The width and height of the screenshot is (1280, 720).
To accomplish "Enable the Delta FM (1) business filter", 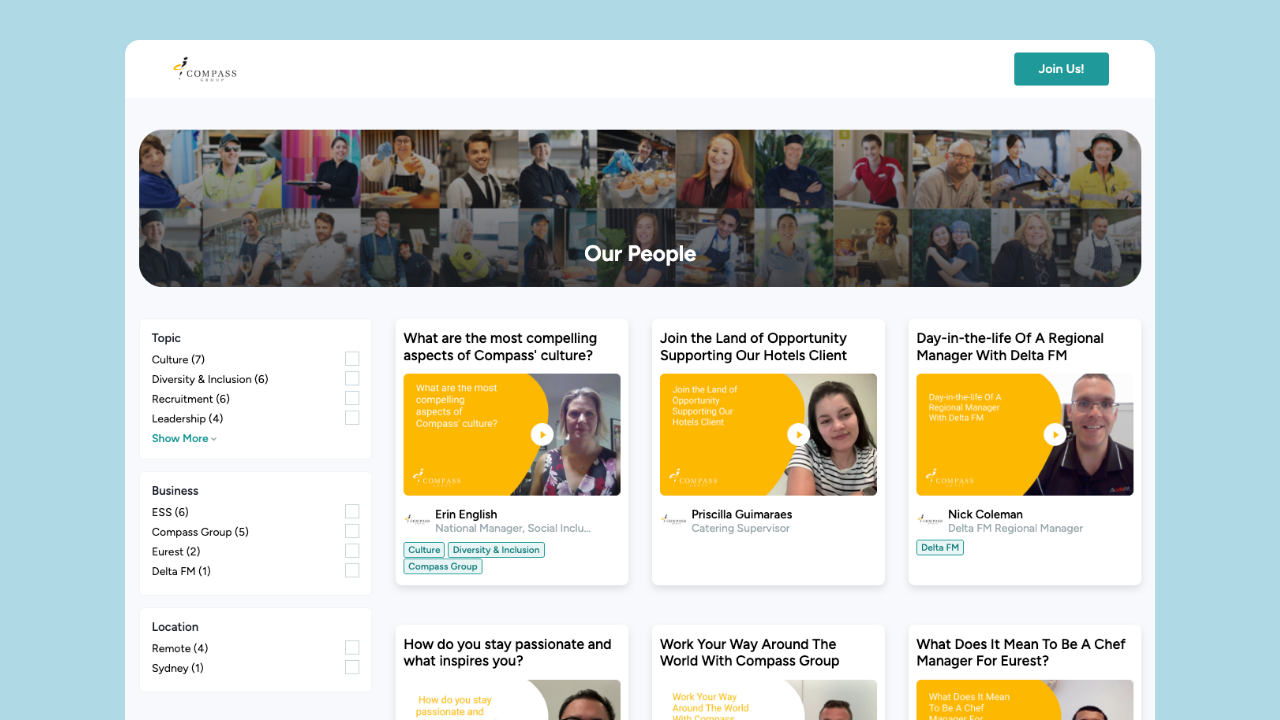I will point(352,570).
